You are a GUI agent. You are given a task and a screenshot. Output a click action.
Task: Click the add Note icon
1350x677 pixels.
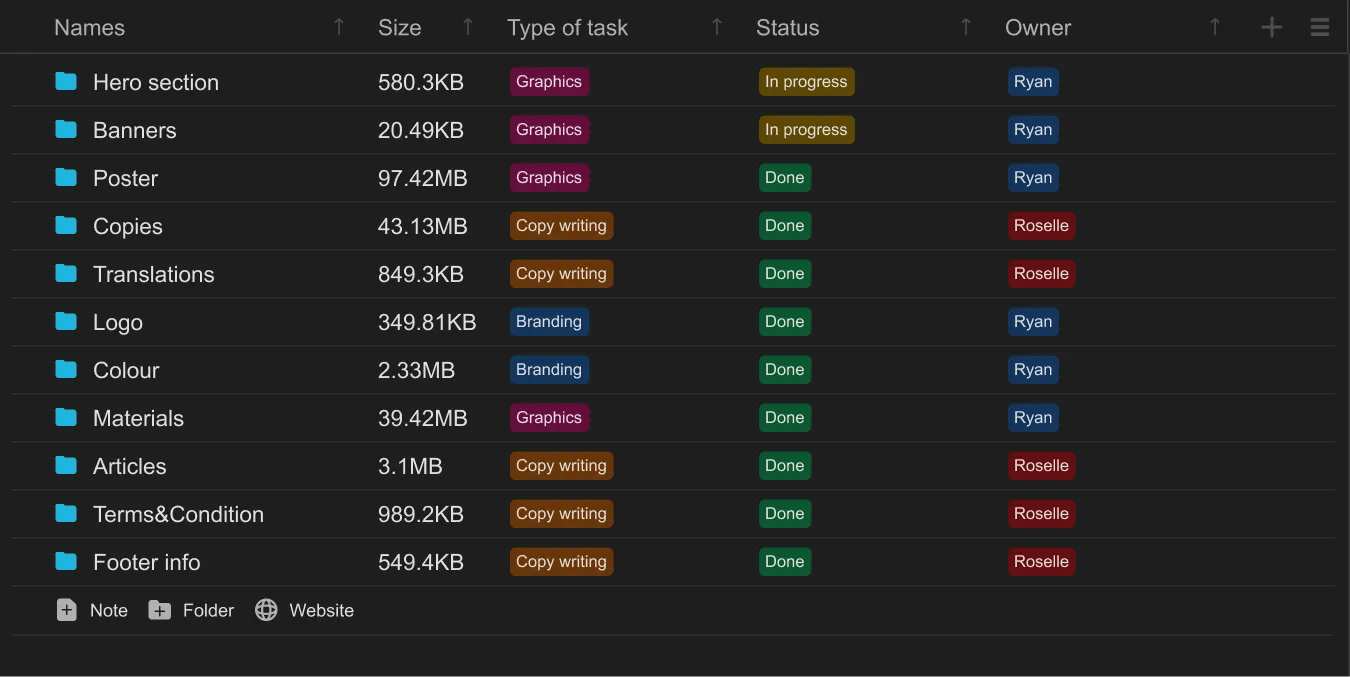pyautogui.click(x=67, y=610)
